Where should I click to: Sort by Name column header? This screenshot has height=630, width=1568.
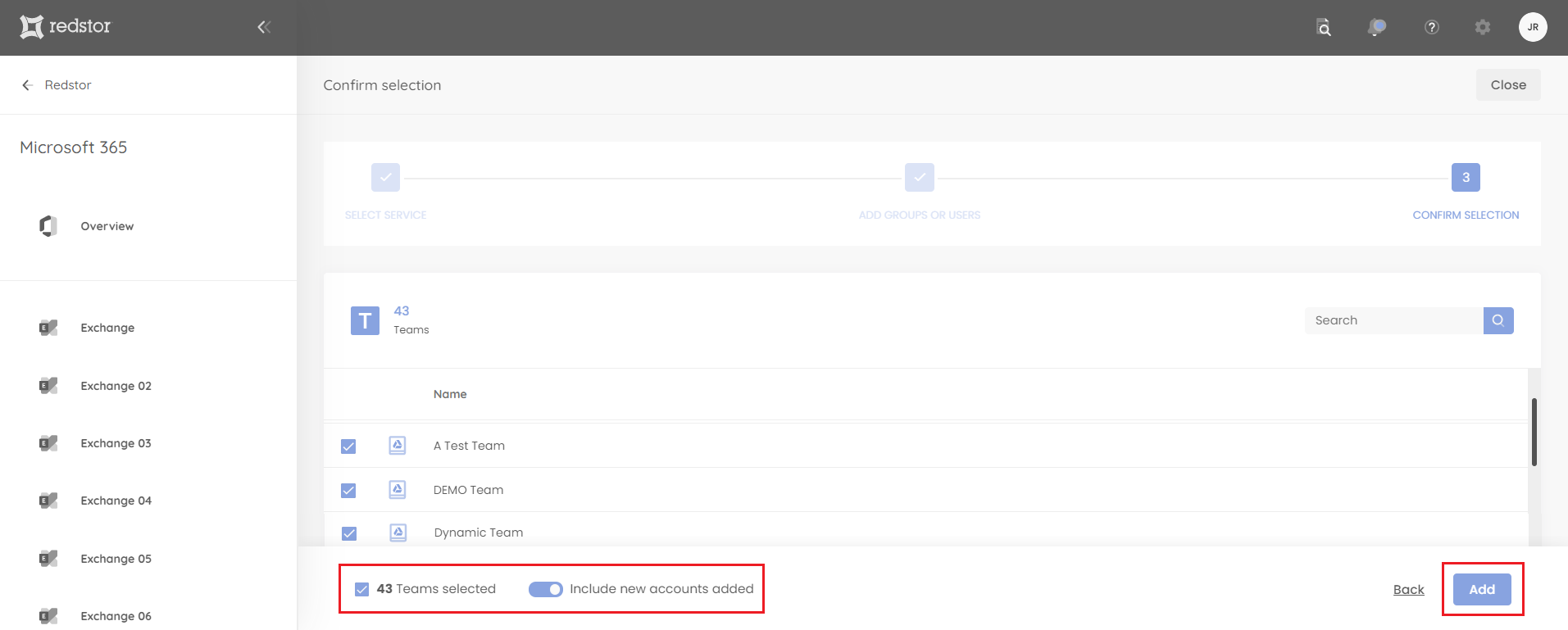450,394
